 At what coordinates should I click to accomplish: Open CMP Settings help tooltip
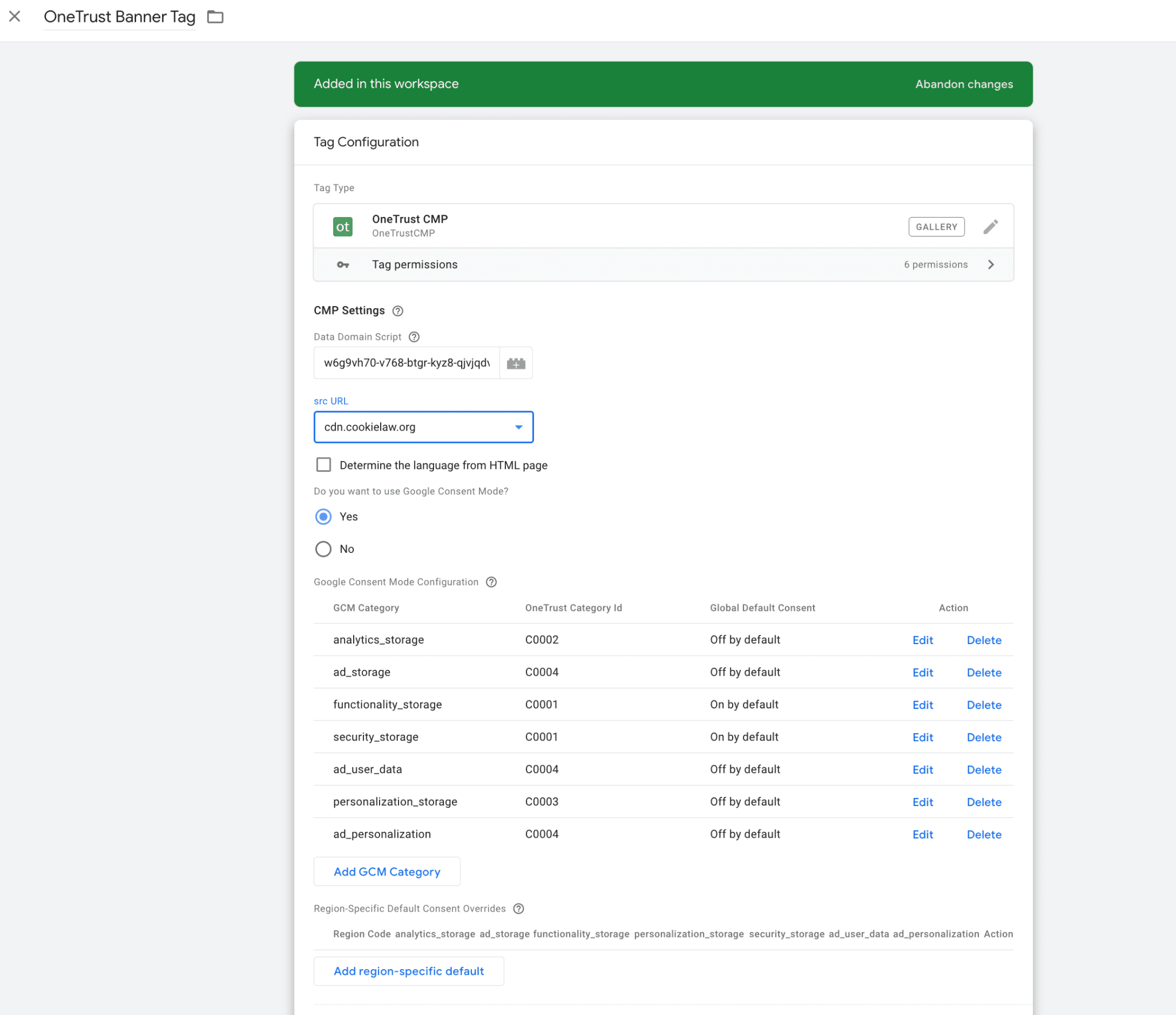tap(398, 311)
